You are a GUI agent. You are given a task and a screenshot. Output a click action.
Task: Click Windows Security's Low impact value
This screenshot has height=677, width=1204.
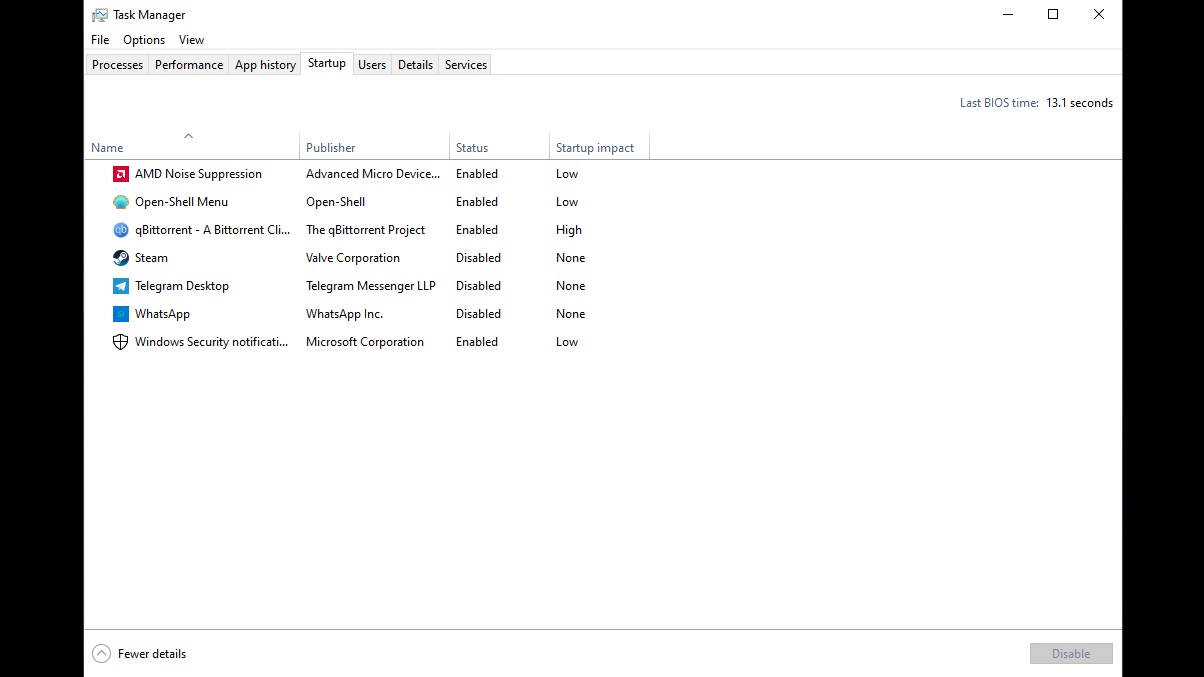pyautogui.click(x=567, y=342)
